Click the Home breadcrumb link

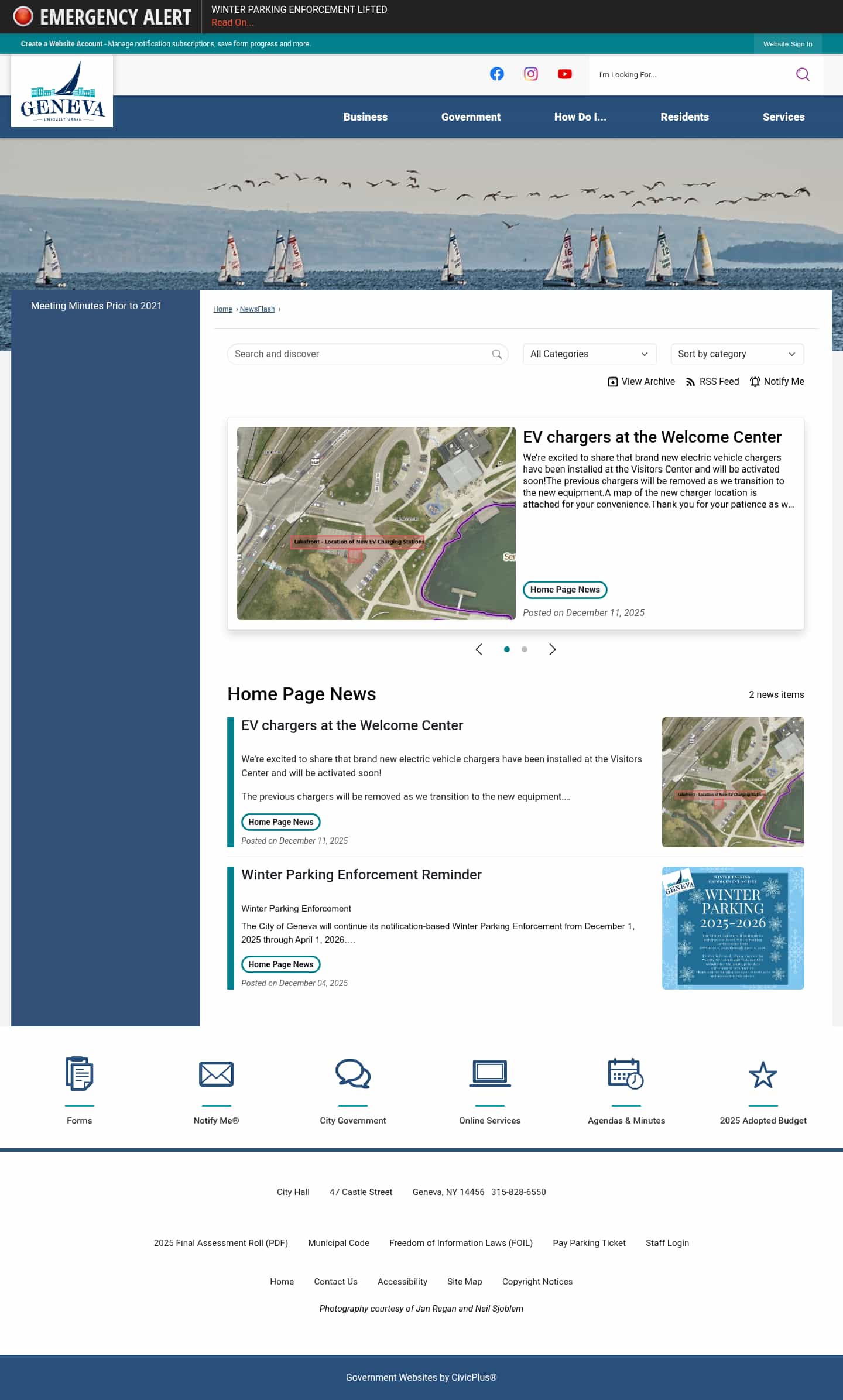point(222,309)
